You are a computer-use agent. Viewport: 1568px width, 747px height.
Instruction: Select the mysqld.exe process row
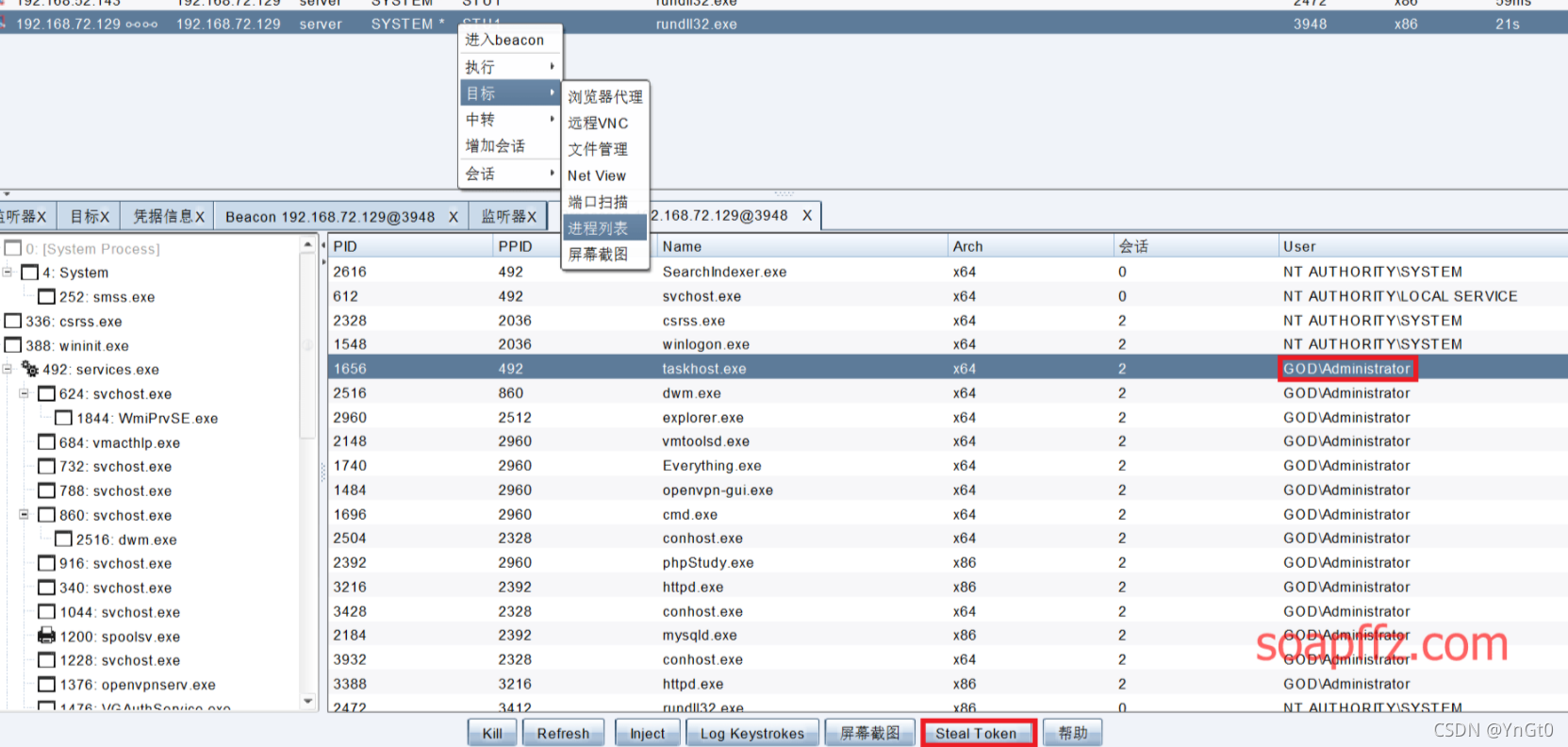948,635
